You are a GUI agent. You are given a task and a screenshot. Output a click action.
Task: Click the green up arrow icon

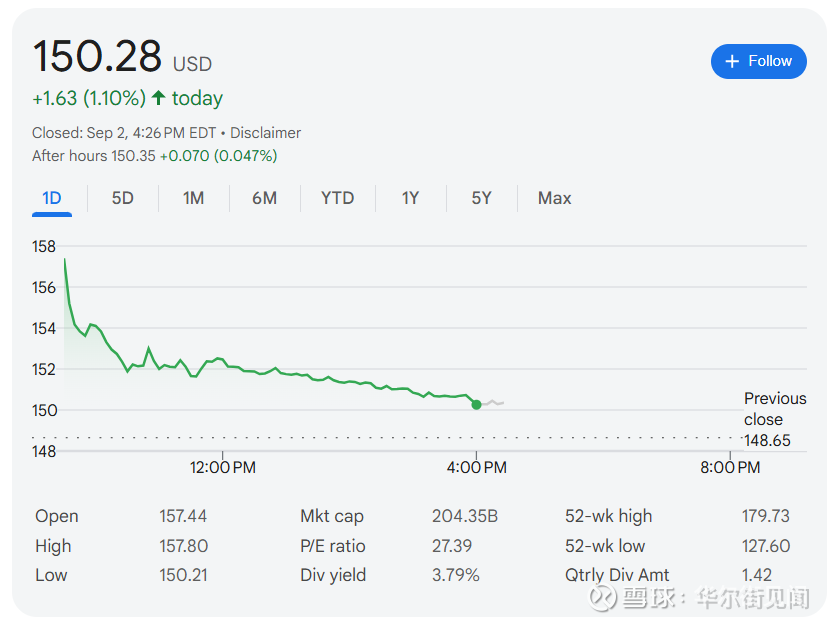[x=158, y=98]
